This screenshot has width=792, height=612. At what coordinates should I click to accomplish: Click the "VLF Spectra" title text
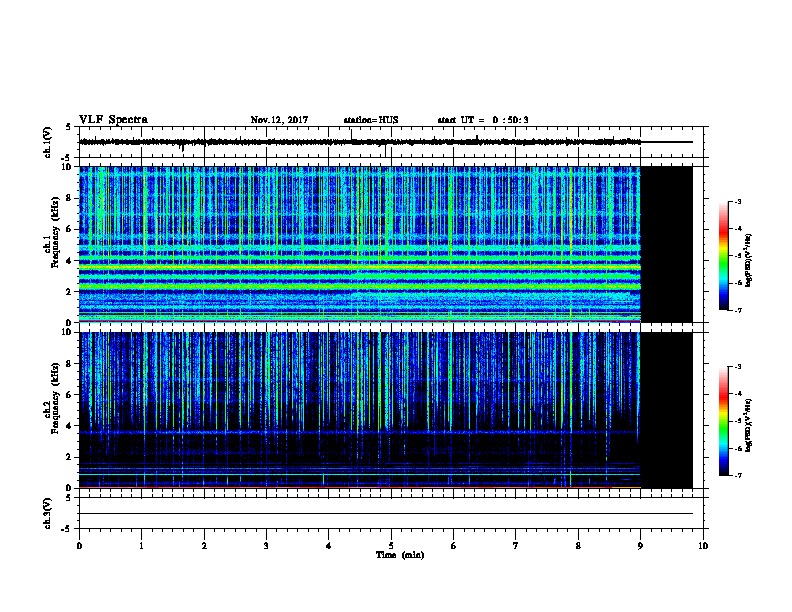[x=113, y=120]
